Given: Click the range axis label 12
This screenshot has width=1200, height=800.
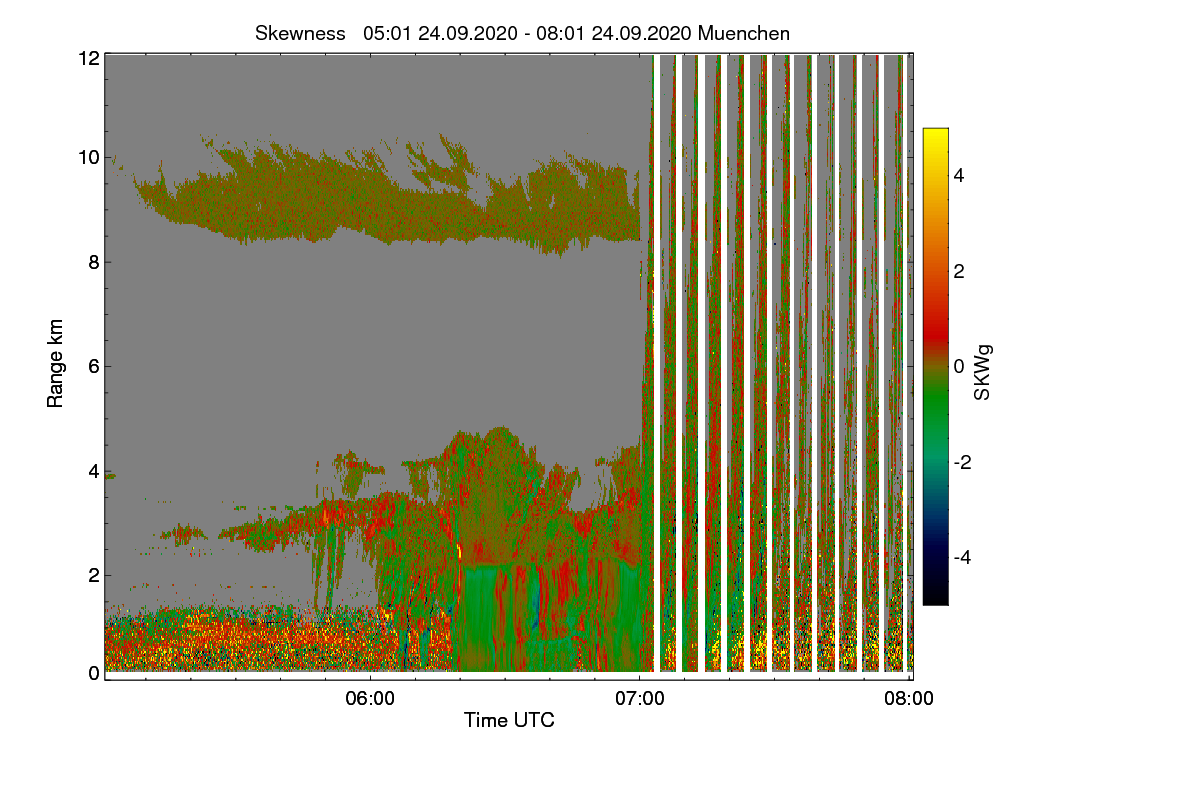Looking at the screenshot, I should click(89, 59).
